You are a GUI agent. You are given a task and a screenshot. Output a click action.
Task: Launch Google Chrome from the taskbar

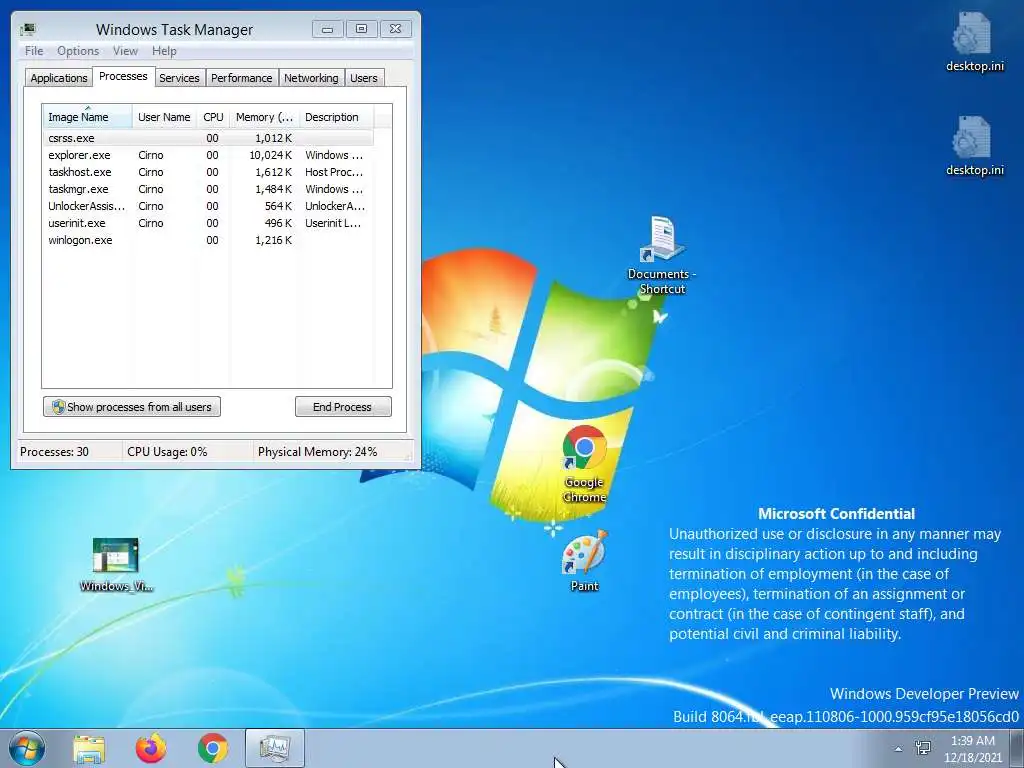[213, 748]
